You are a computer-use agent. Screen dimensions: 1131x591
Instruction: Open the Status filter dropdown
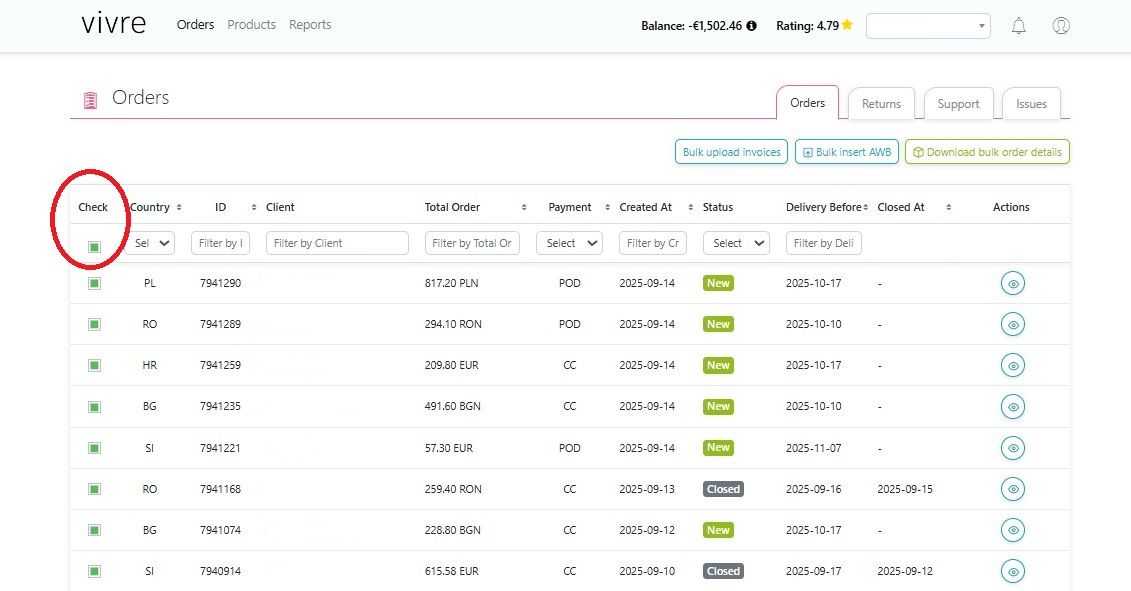736,243
